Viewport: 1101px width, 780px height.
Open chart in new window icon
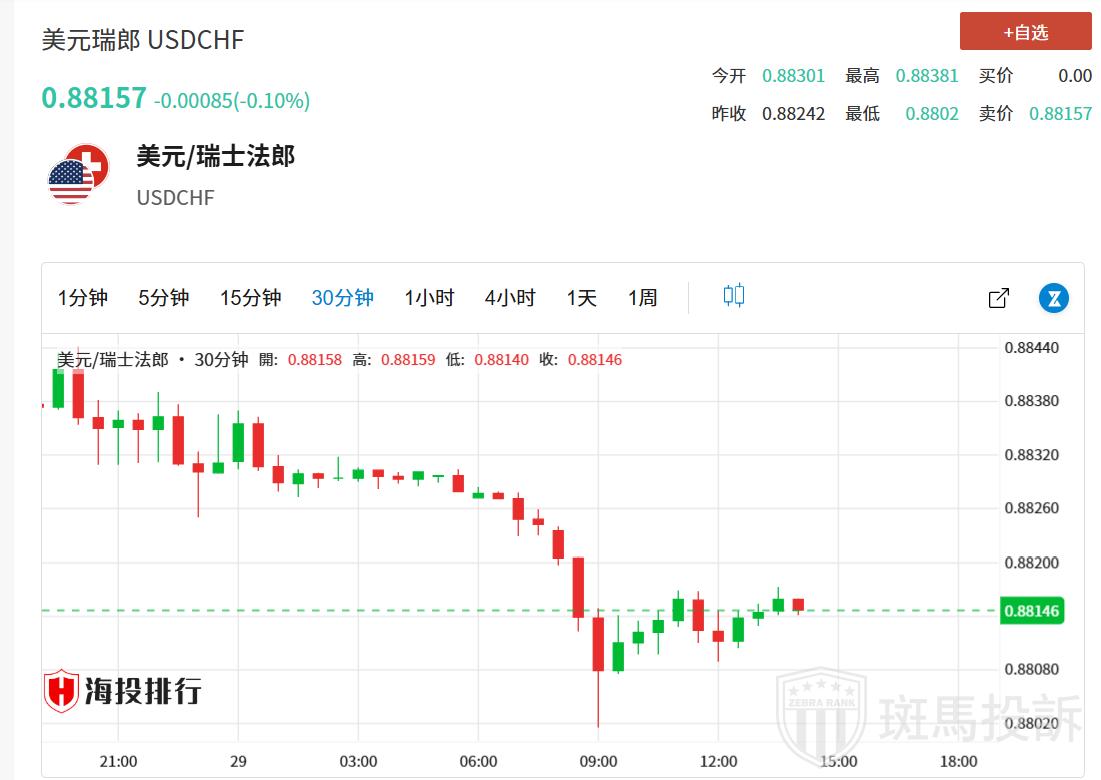[x=998, y=298]
